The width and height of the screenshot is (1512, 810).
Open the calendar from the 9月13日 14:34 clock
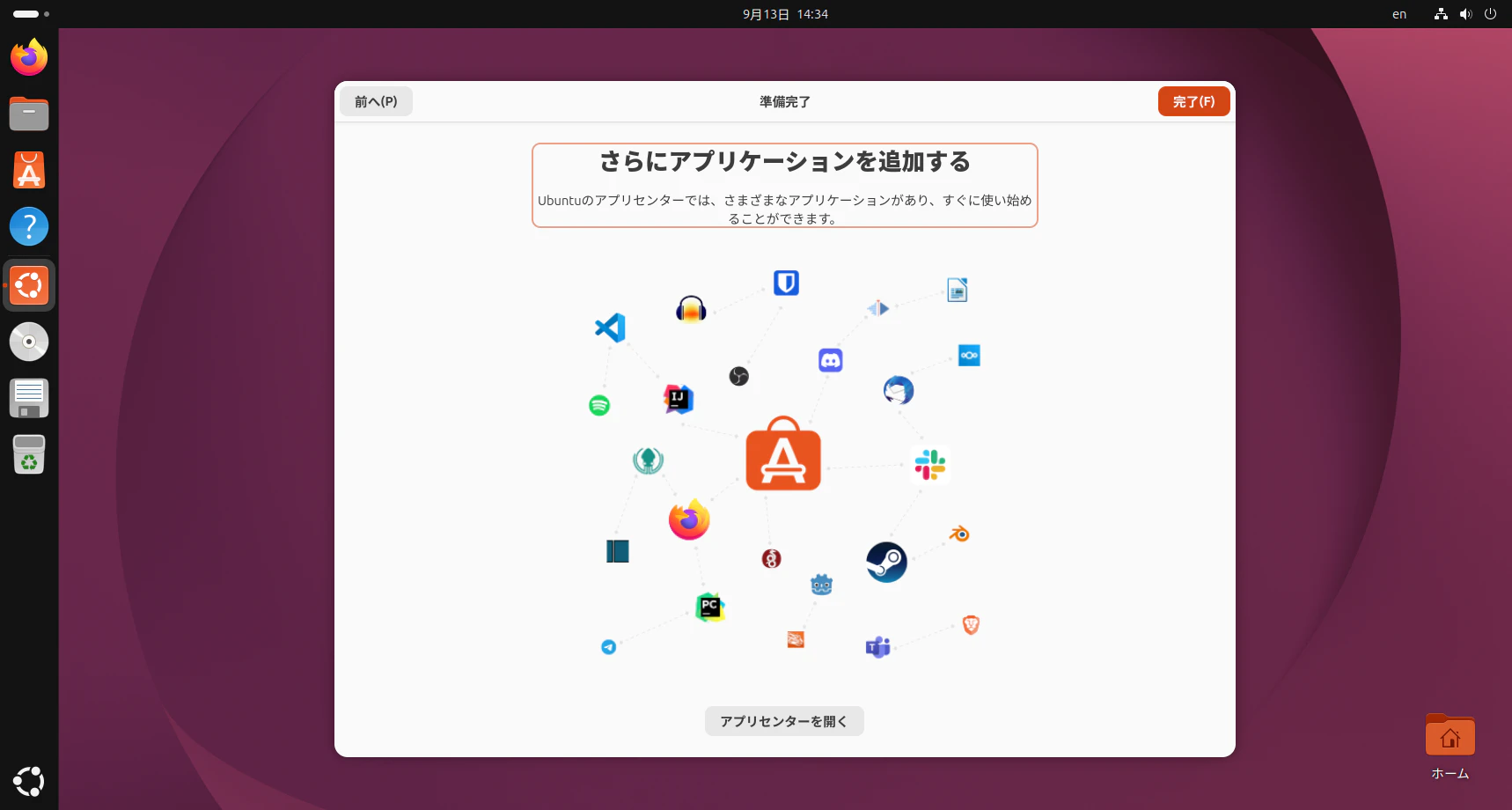click(785, 14)
